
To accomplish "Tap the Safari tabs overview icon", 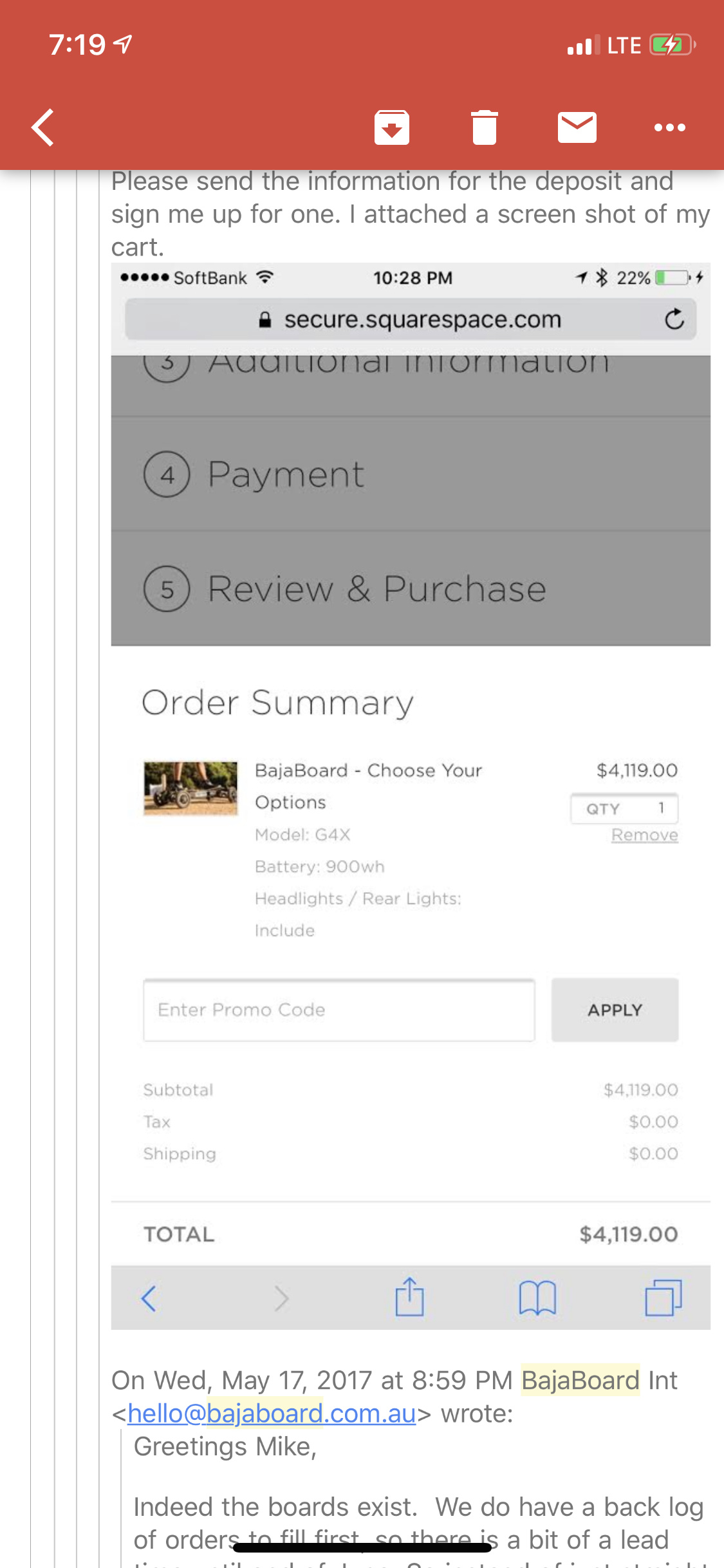I will [663, 1298].
